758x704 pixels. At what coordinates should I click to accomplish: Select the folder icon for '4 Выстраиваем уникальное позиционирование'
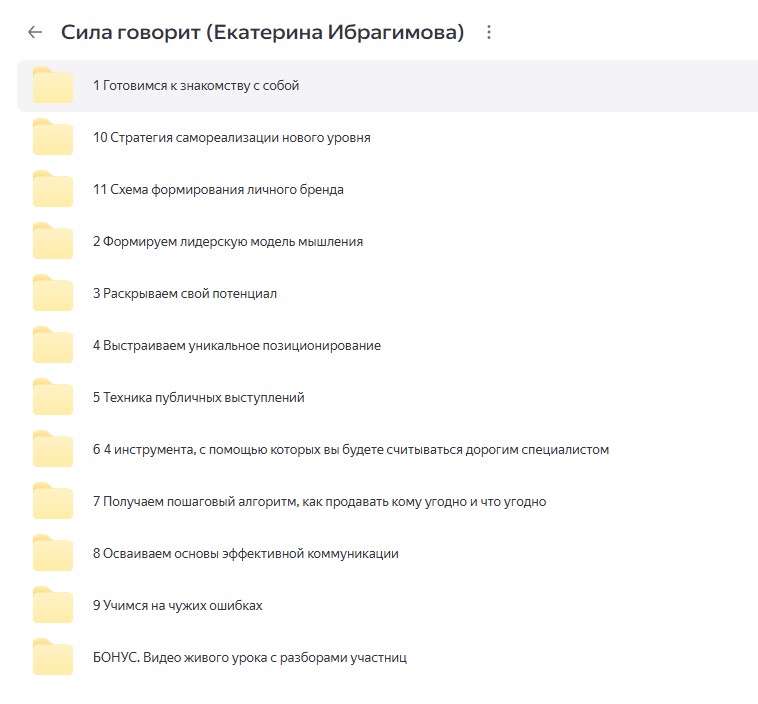click(x=53, y=345)
